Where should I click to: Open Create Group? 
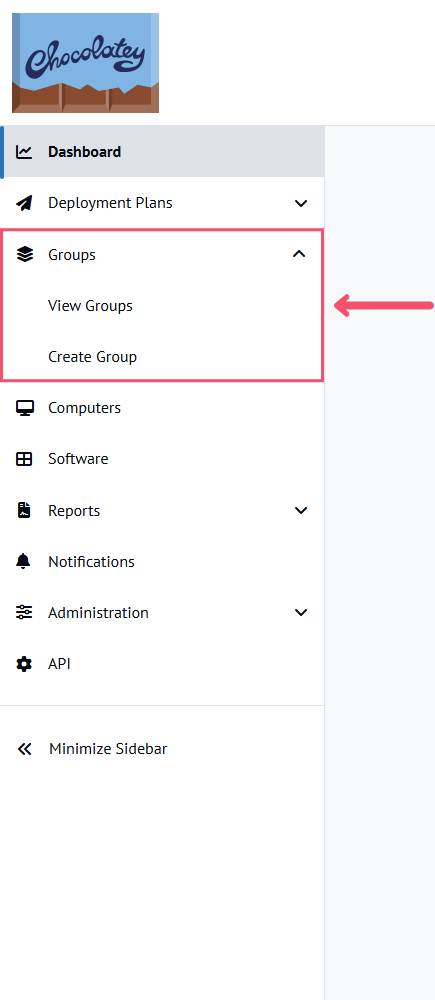[92, 357]
